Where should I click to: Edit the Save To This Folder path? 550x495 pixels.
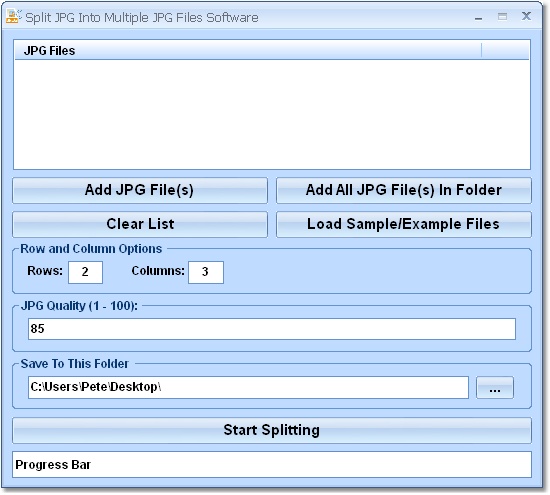(248, 388)
